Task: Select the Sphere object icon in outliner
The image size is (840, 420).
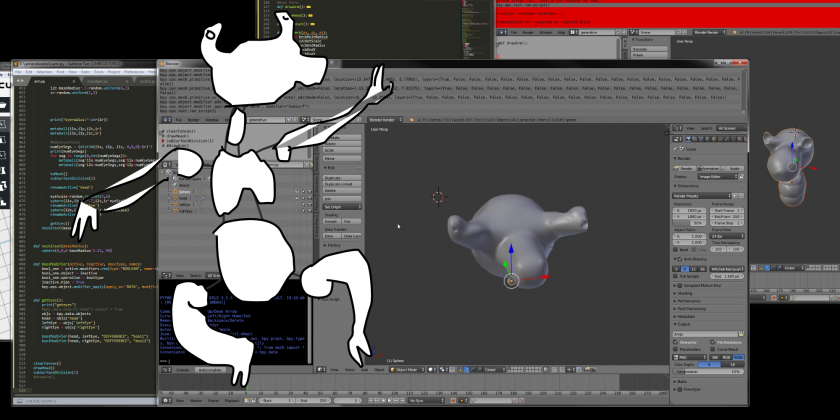Action: tap(175, 192)
